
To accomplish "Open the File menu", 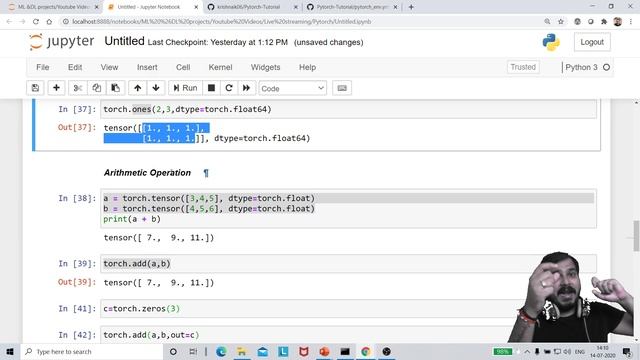I will pyautogui.click(x=42, y=67).
